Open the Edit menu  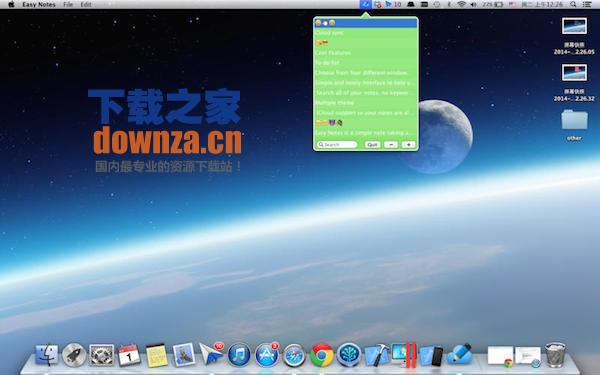86,5
